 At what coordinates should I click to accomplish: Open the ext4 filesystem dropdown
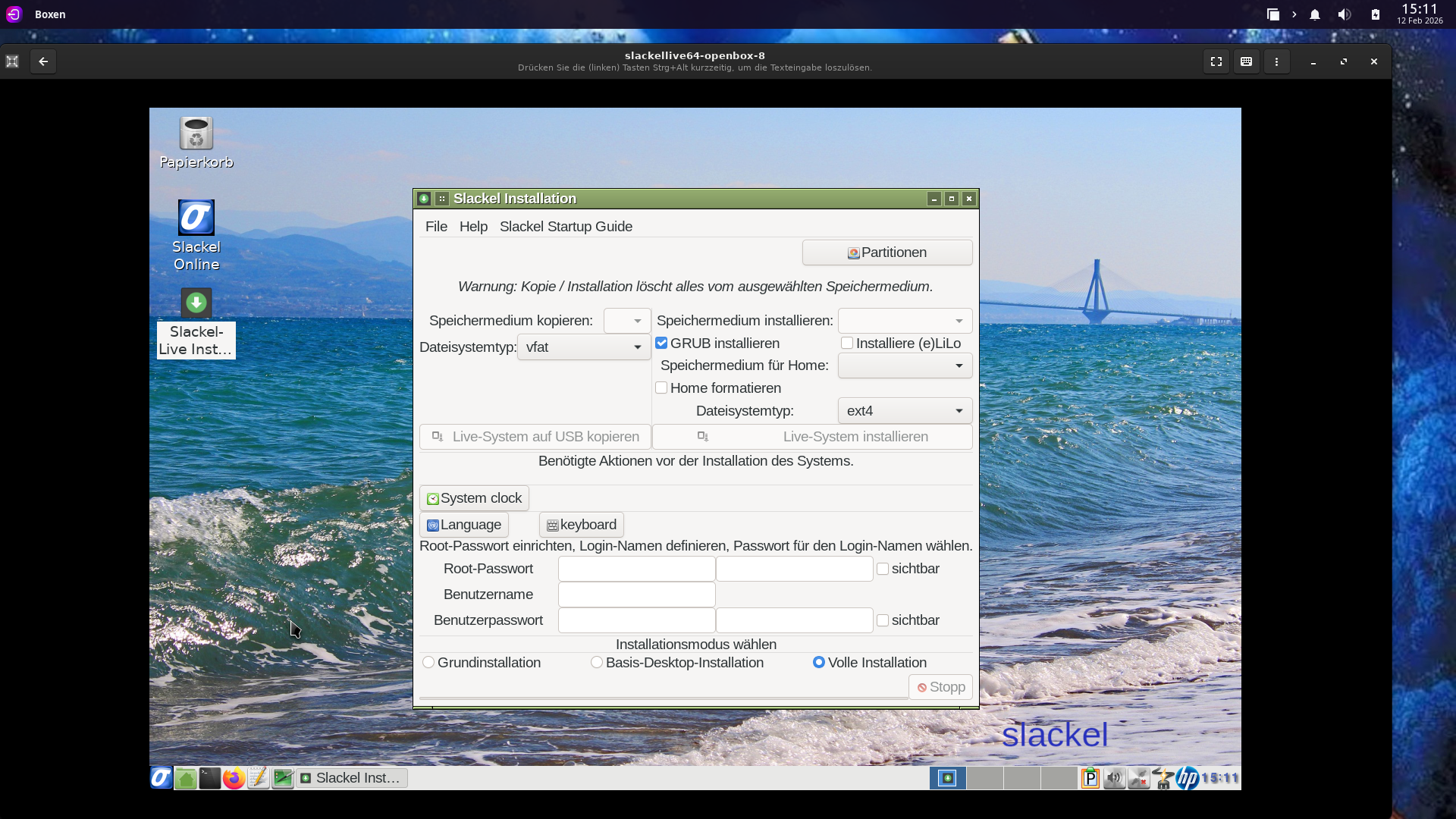(905, 411)
